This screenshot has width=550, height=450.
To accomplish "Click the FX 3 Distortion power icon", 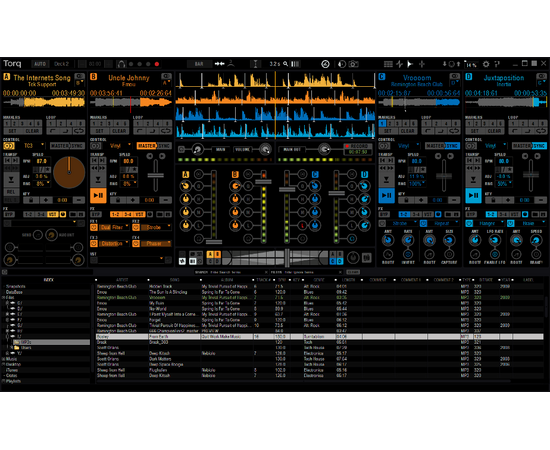I will (x=94, y=243).
